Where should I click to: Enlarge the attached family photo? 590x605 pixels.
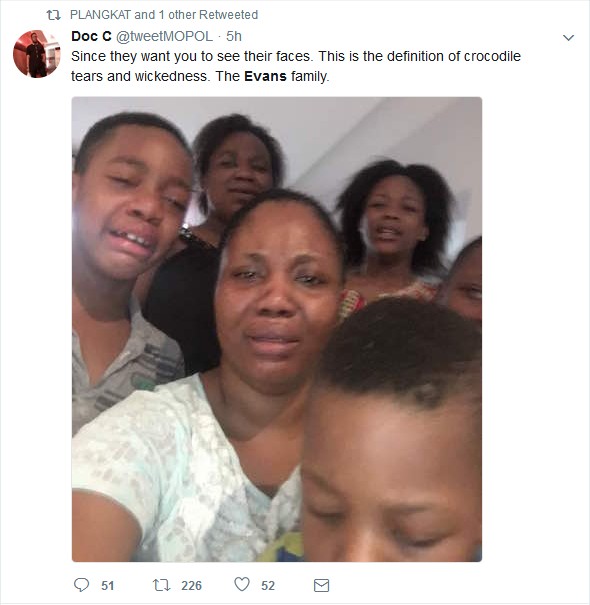tap(277, 329)
